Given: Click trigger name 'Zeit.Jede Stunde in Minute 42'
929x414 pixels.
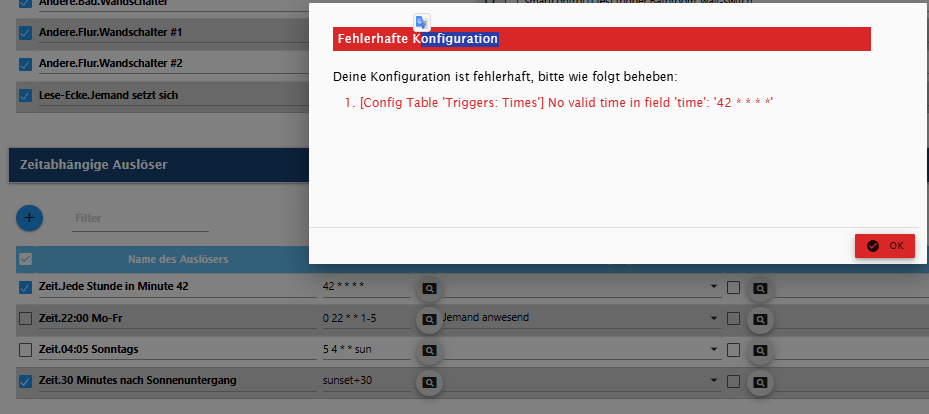Looking at the screenshot, I should click(114, 287).
